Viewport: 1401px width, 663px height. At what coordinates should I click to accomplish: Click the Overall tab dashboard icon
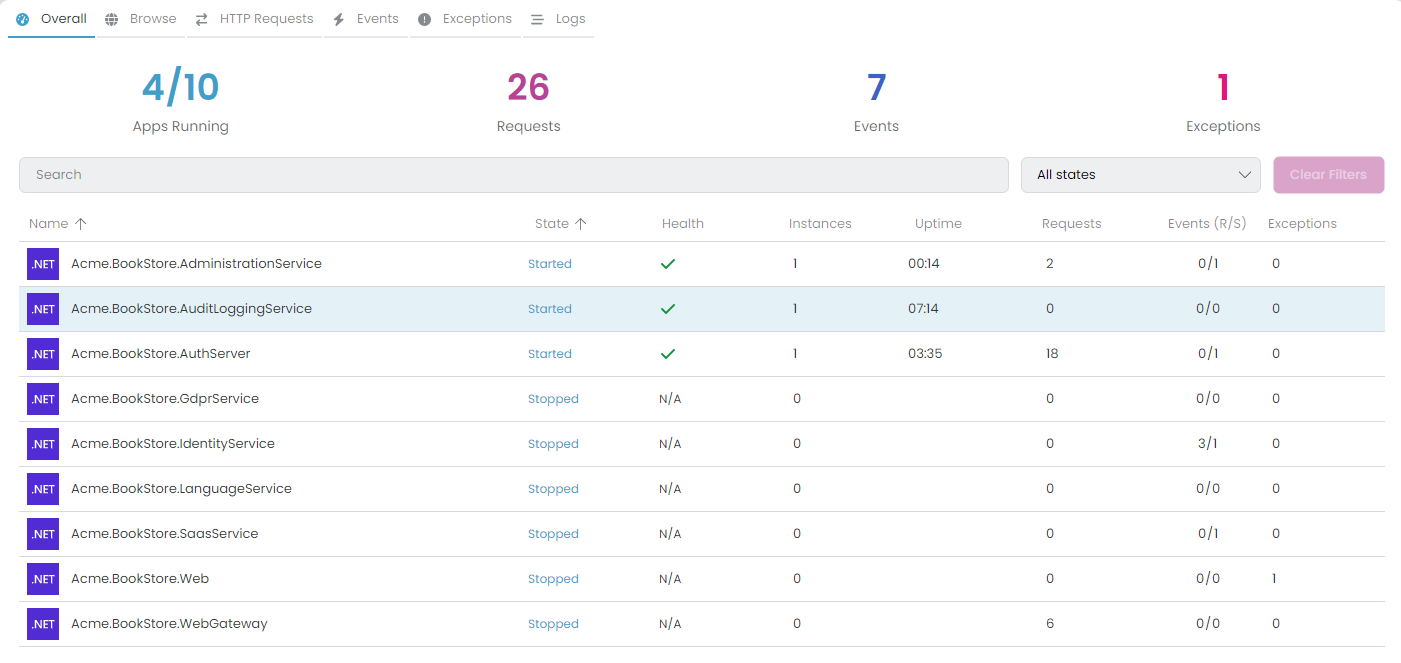pos(23,19)
